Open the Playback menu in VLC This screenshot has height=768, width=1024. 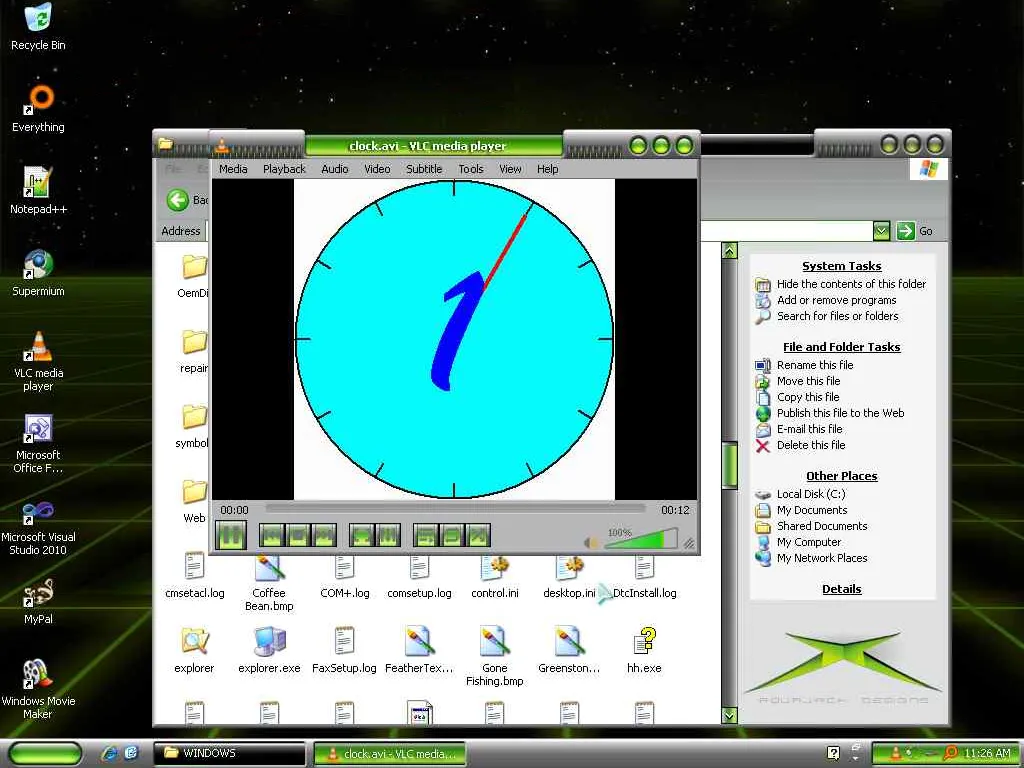[x=284, y=169]
